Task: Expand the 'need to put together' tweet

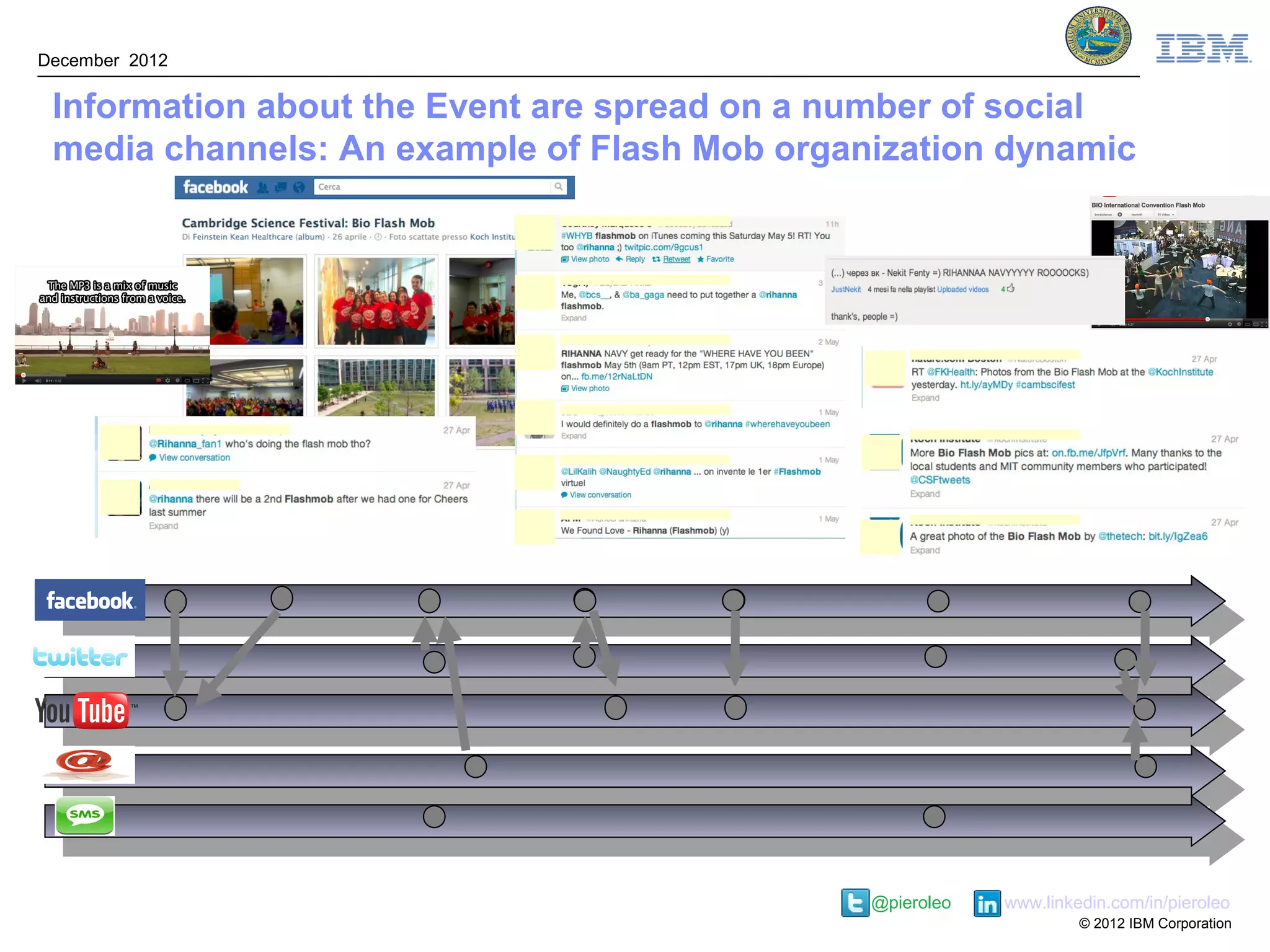Action: (574, 318)
